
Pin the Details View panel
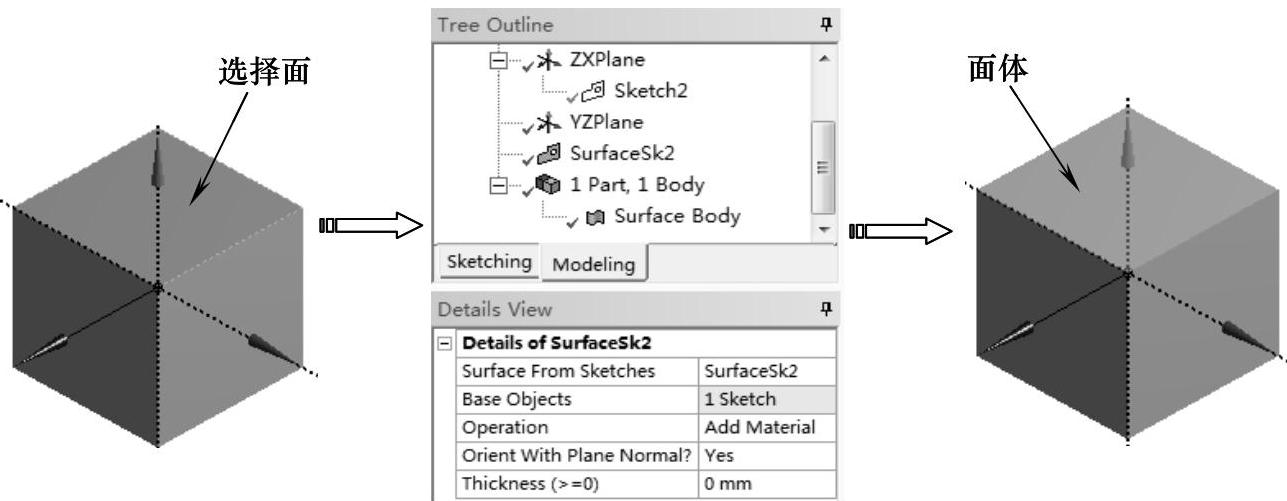coord(826,310)
